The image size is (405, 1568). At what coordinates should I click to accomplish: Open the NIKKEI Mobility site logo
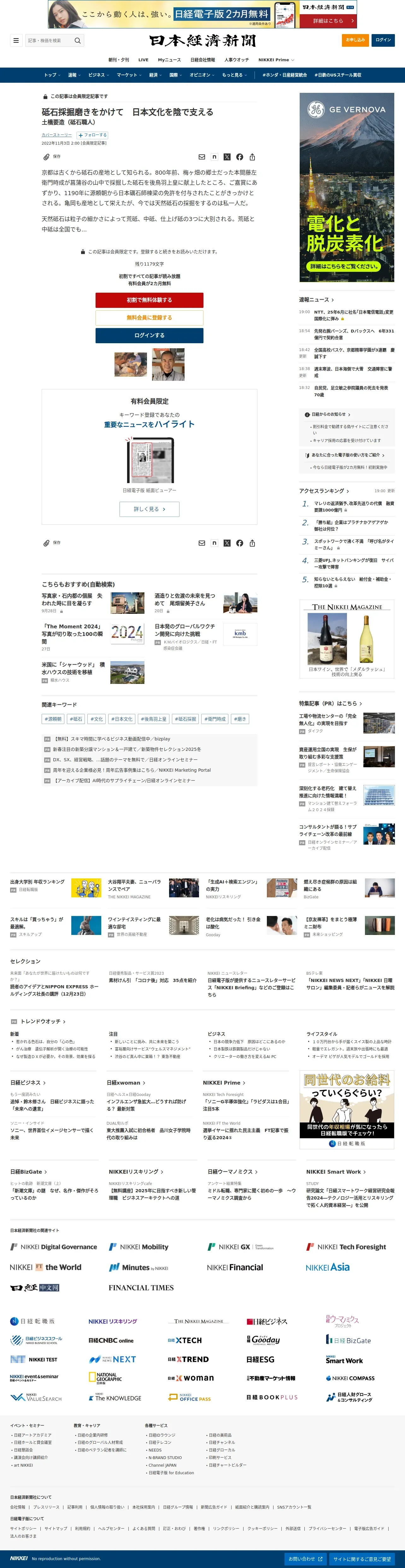[x=139, y=1247]
